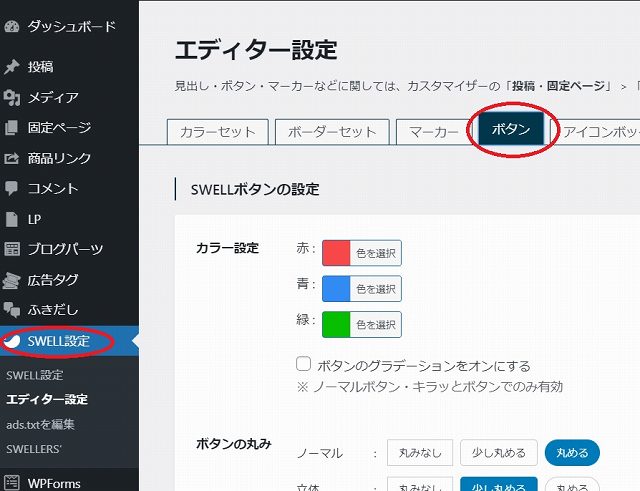The width and height of the screenshot is (640, 491).
Task: Click 色を選択 button for 赤
Action: pos(376,253)
